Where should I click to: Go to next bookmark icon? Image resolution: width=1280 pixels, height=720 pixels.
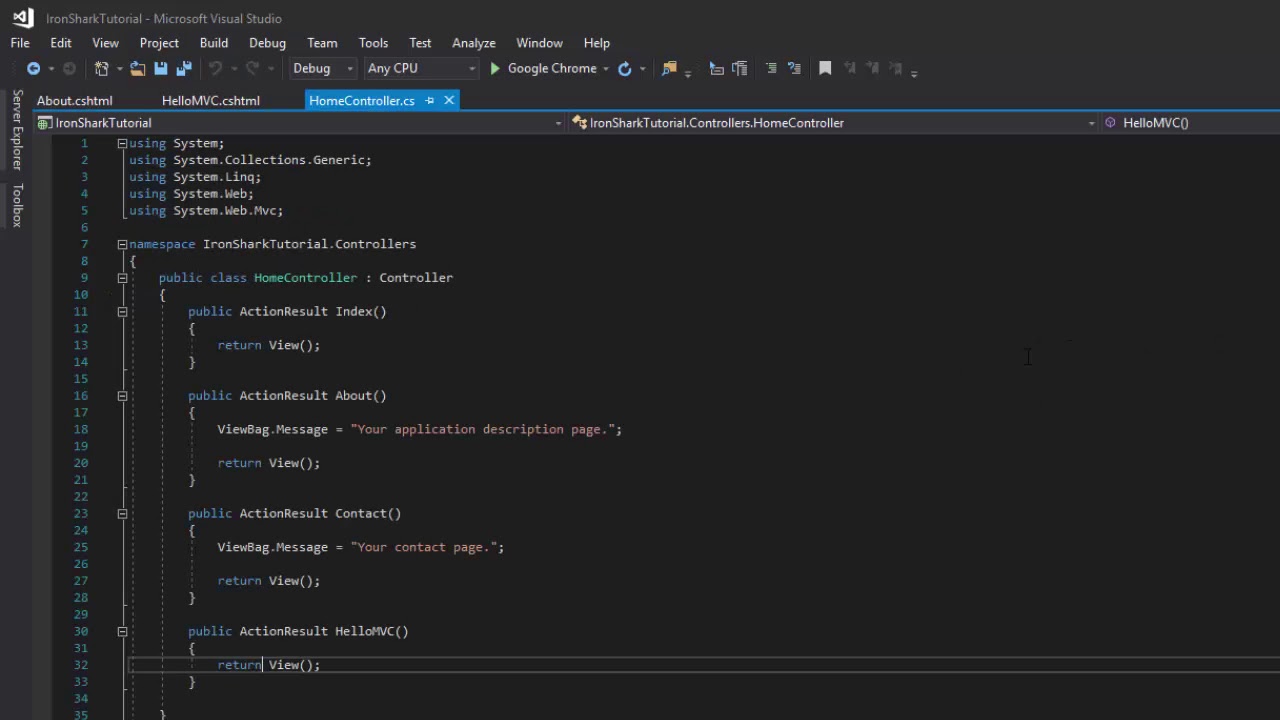click(x=873, y=69)
